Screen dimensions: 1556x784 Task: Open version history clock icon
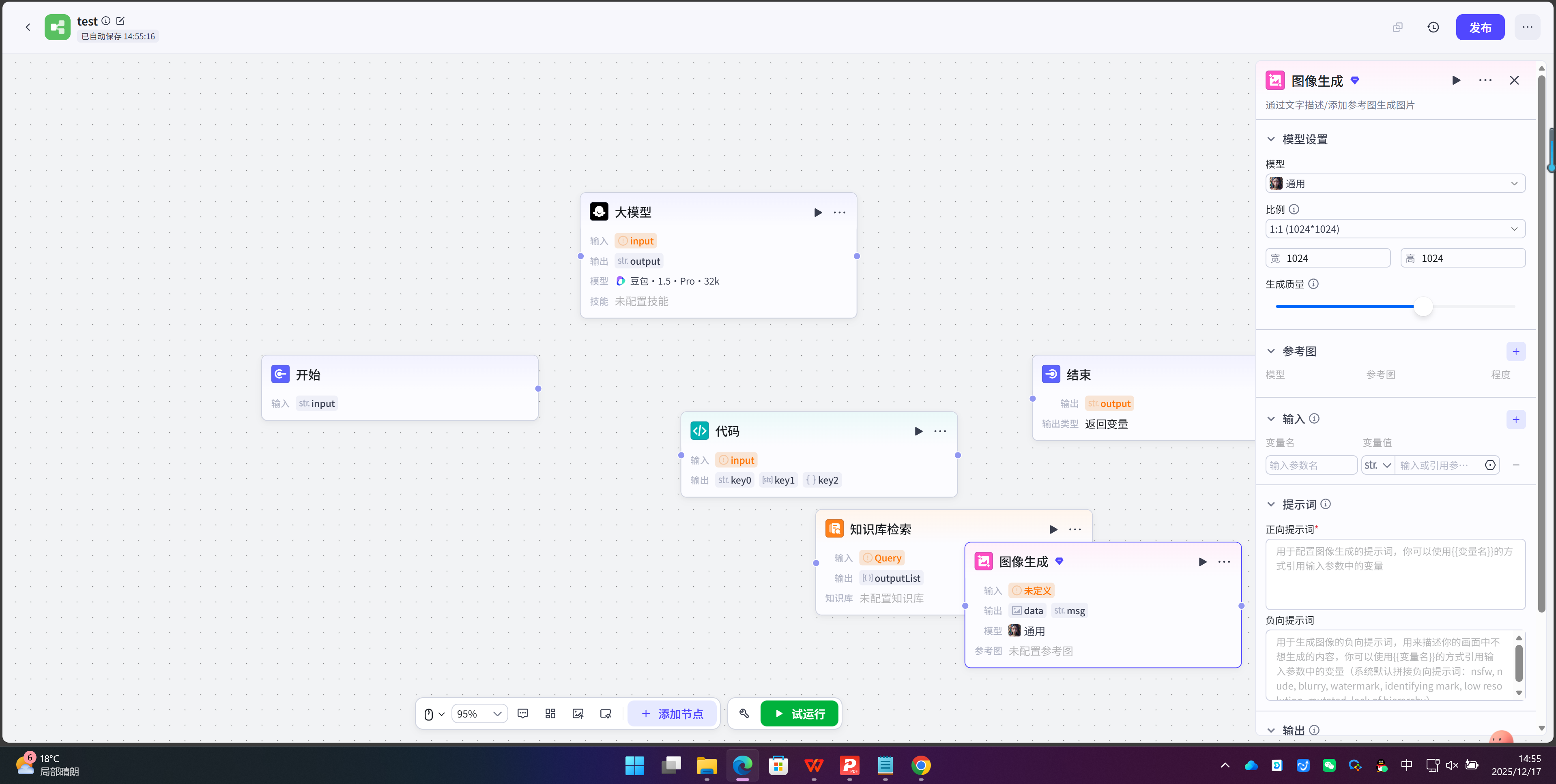1433,27
